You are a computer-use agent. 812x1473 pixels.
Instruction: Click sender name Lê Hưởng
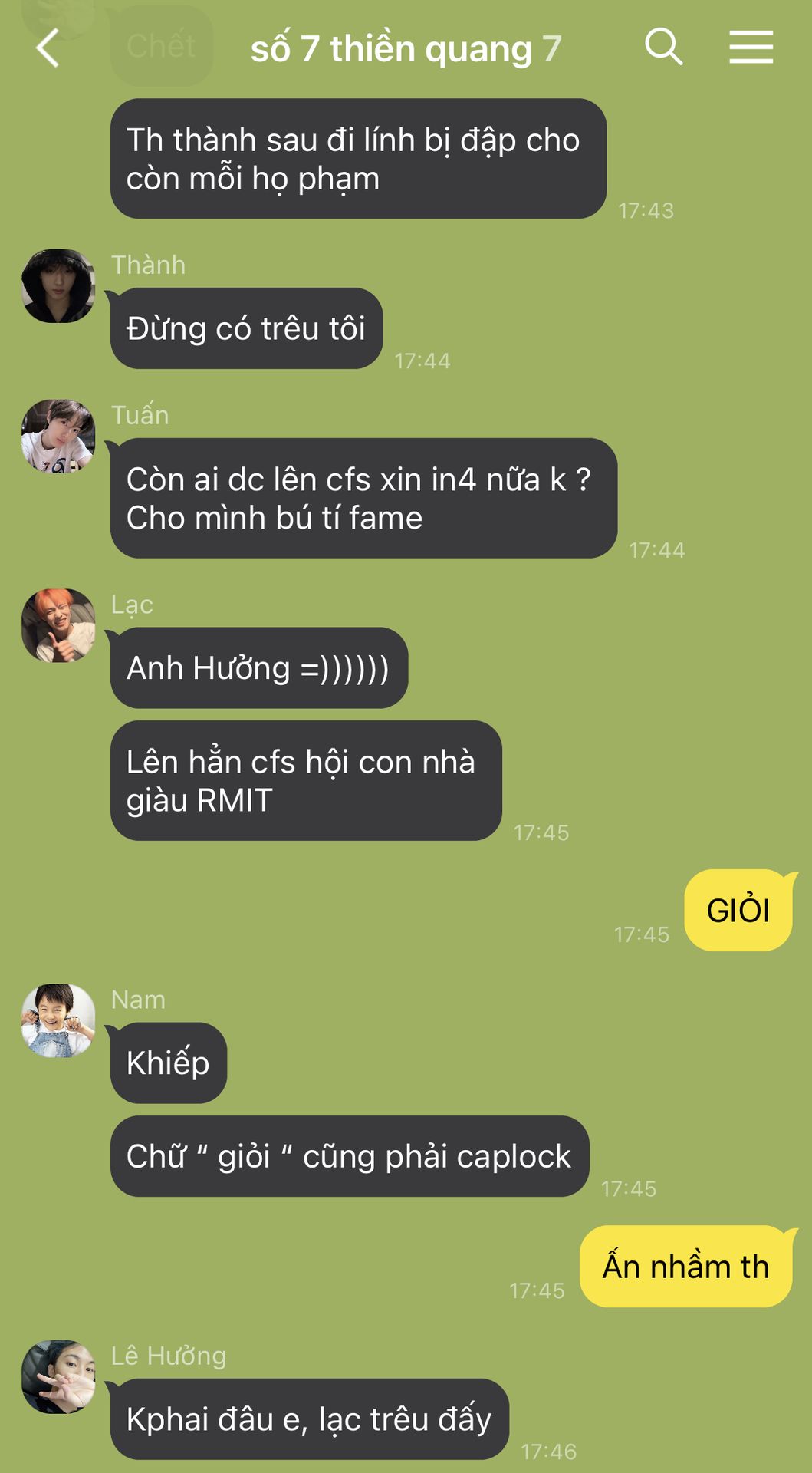[169, 1356]
